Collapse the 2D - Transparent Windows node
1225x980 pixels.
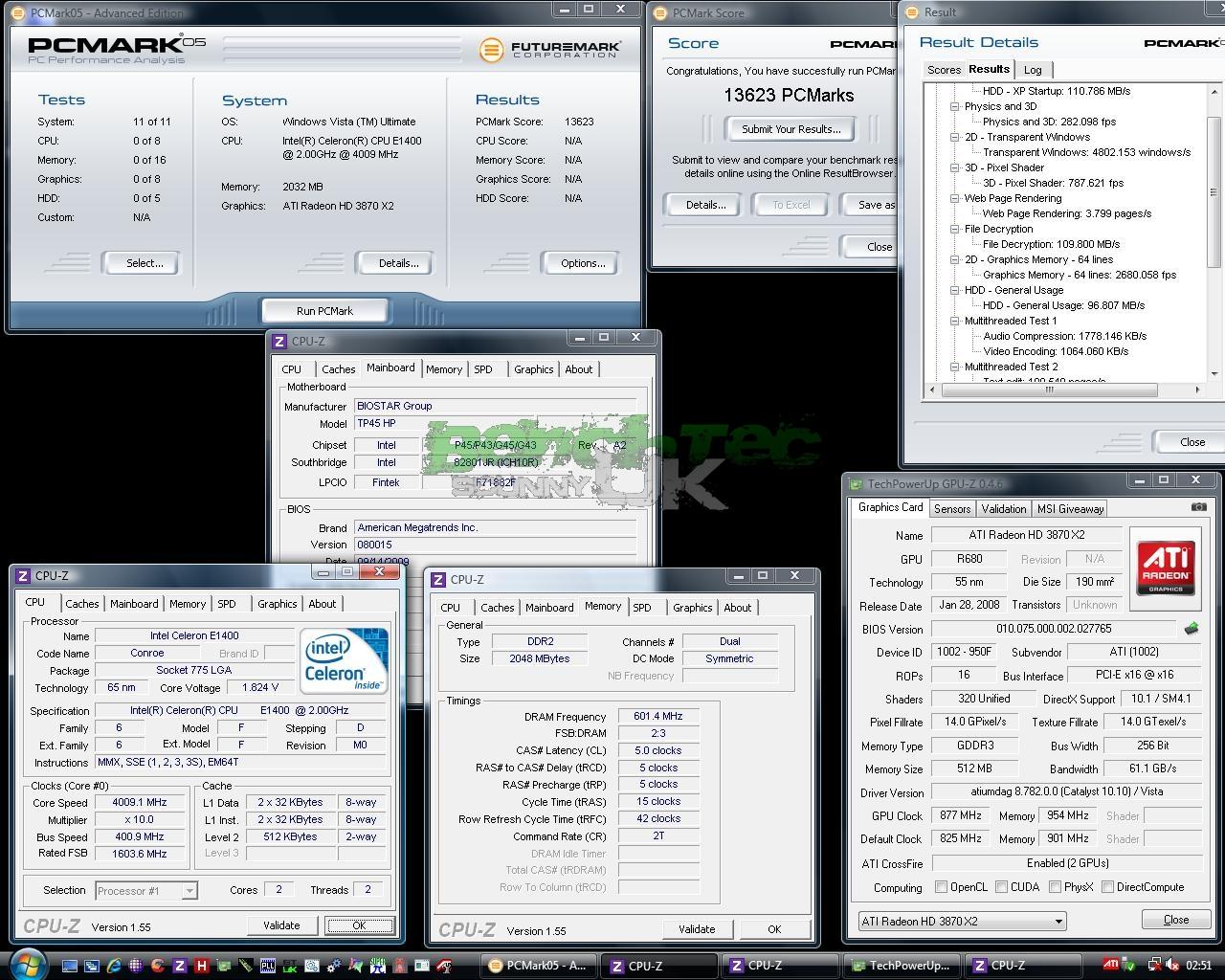(x=955, y=137)
